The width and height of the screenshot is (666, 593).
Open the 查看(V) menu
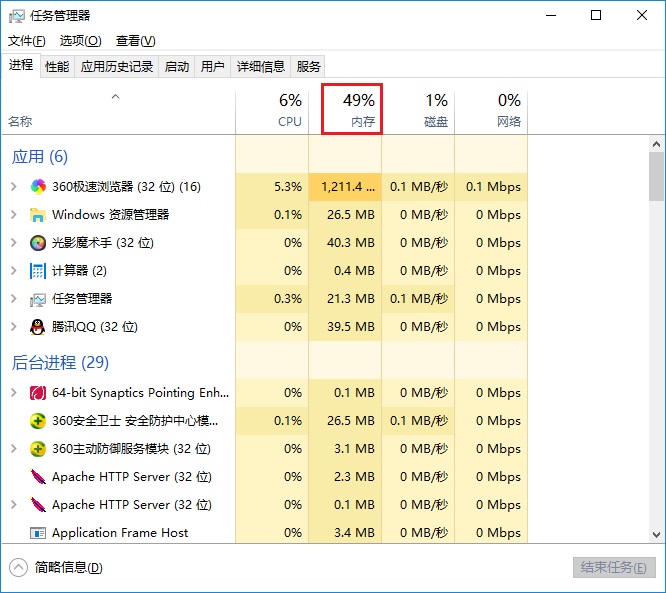pyautogui.click(x=135, y=41)
